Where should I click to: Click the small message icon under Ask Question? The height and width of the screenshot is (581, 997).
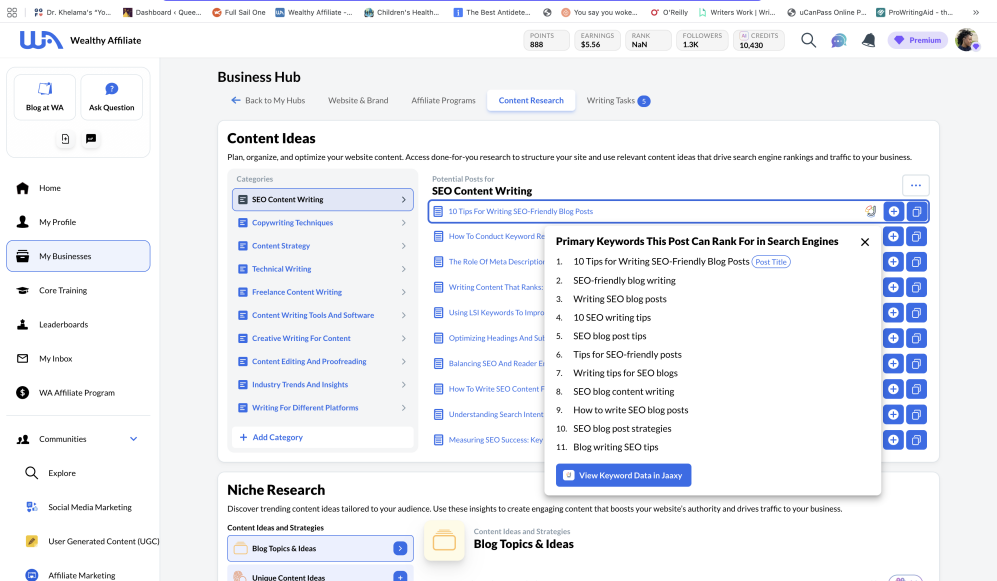[x=91, y=139]
